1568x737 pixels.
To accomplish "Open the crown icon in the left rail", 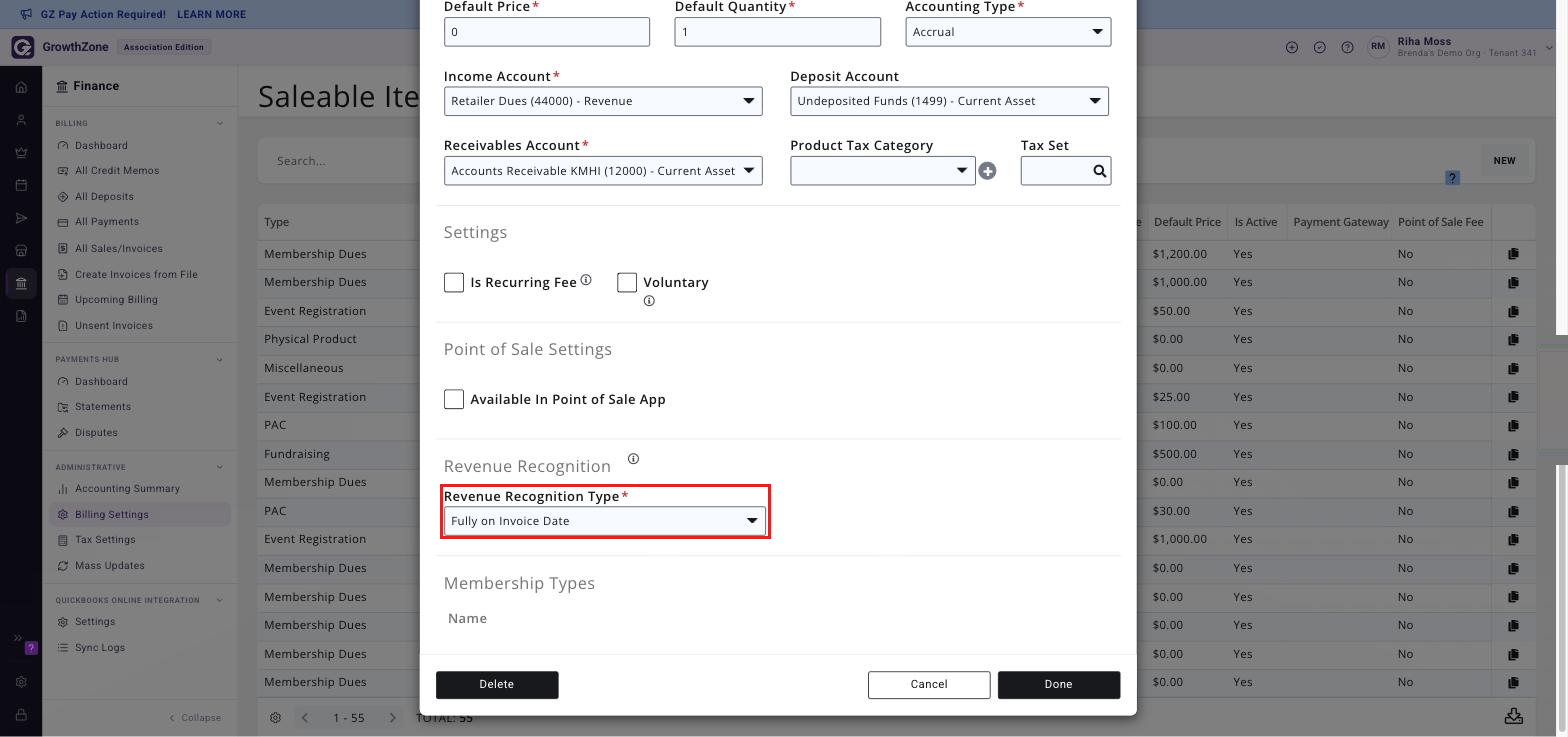I will [x=21, y=153].
